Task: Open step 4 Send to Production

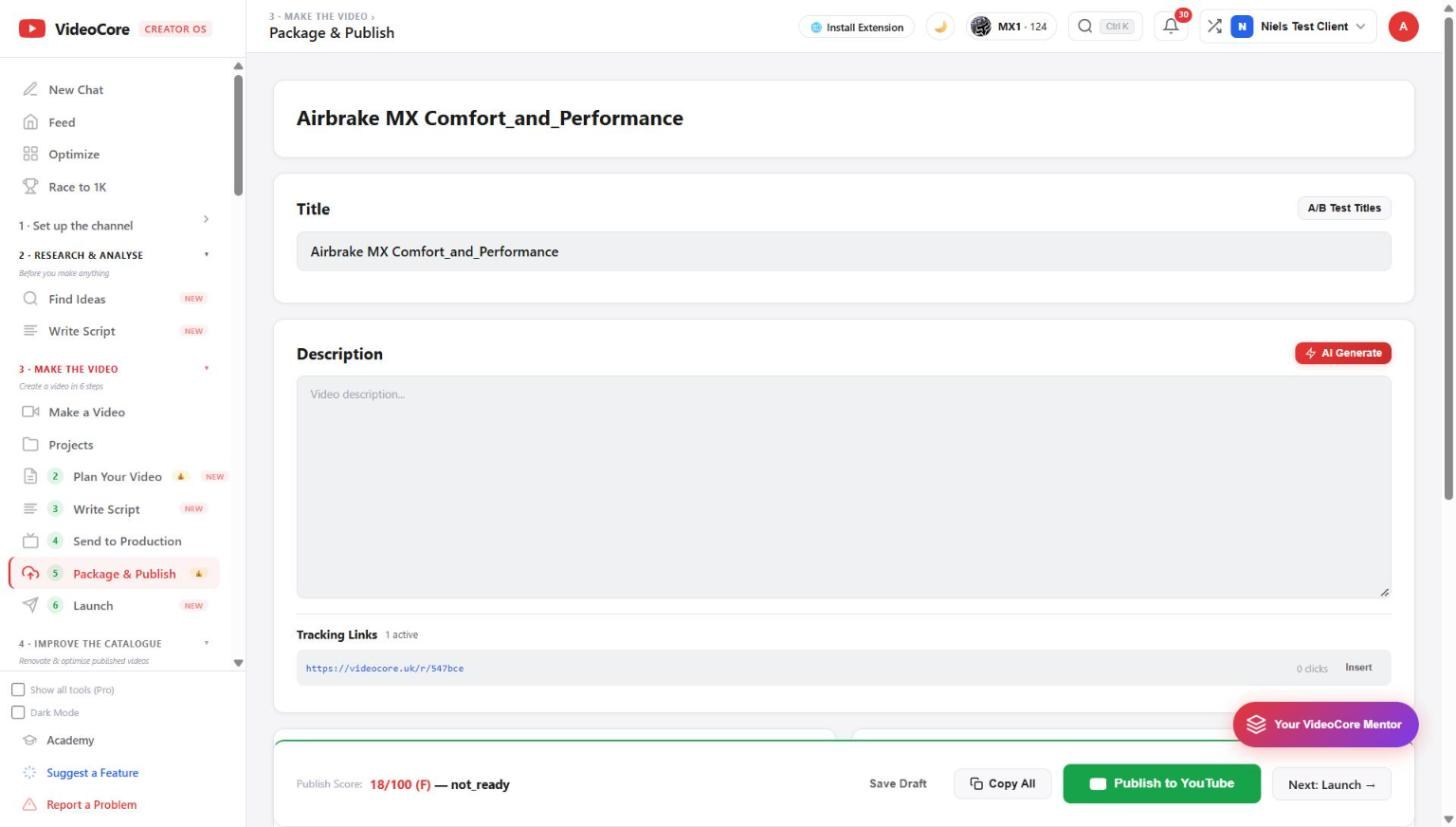Action: click(127, 541)
